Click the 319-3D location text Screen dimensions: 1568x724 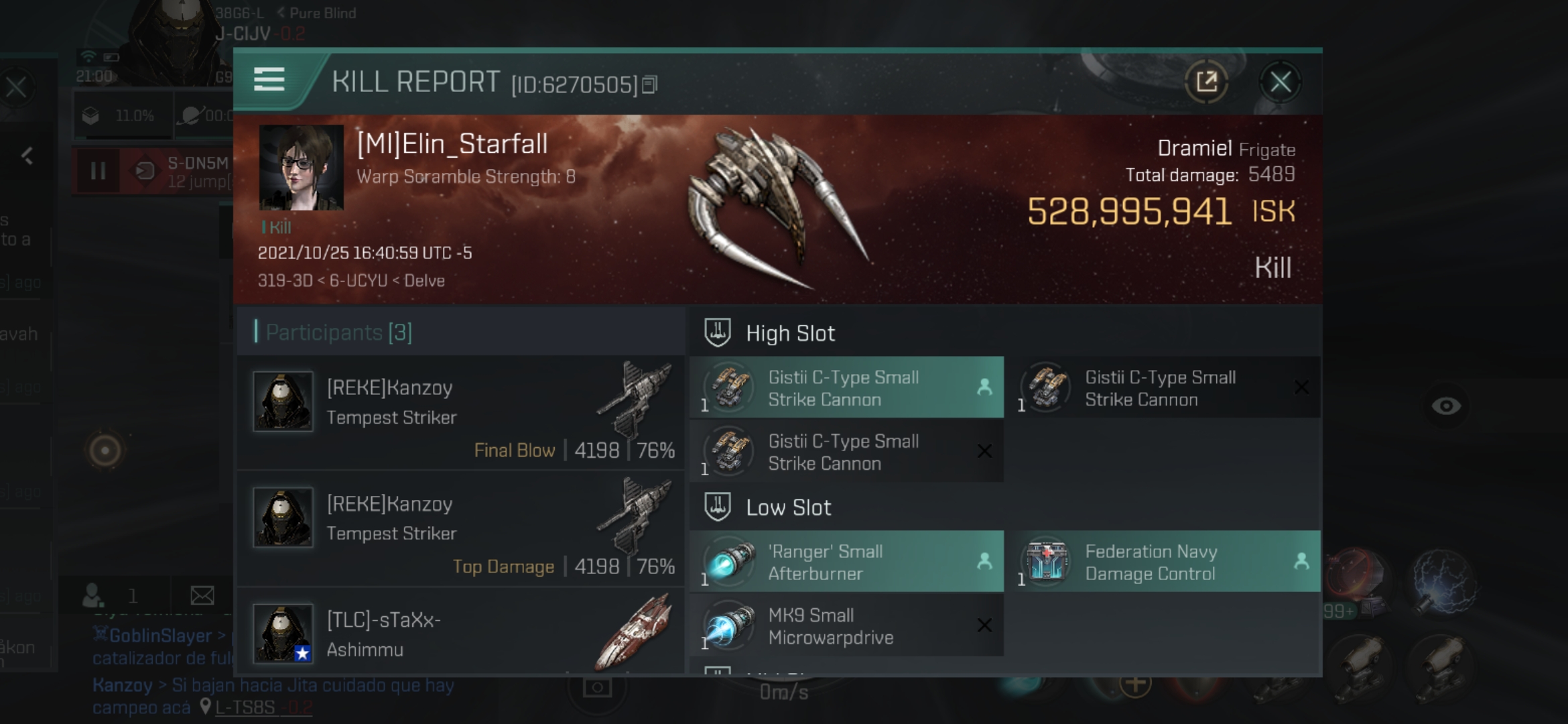[285, 281]
